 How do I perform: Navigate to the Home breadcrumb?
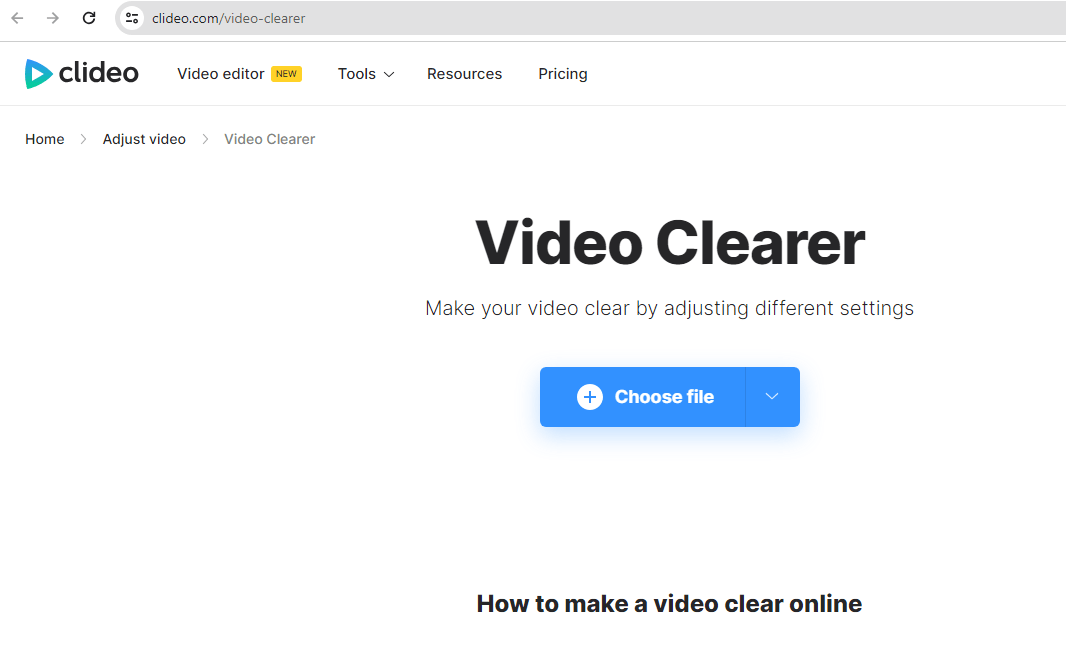44,138
